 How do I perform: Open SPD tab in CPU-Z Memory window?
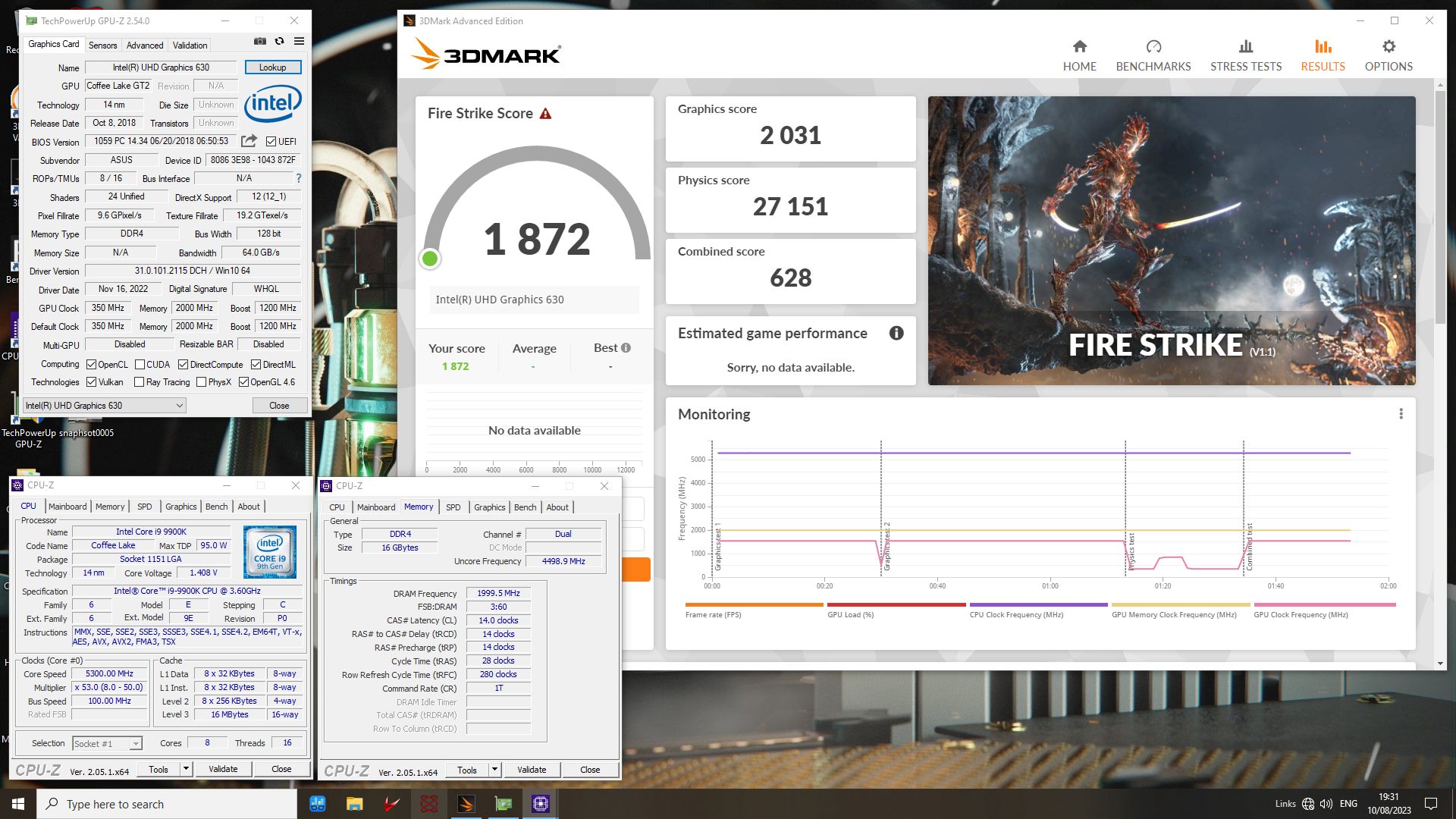[x=453, y=507]
